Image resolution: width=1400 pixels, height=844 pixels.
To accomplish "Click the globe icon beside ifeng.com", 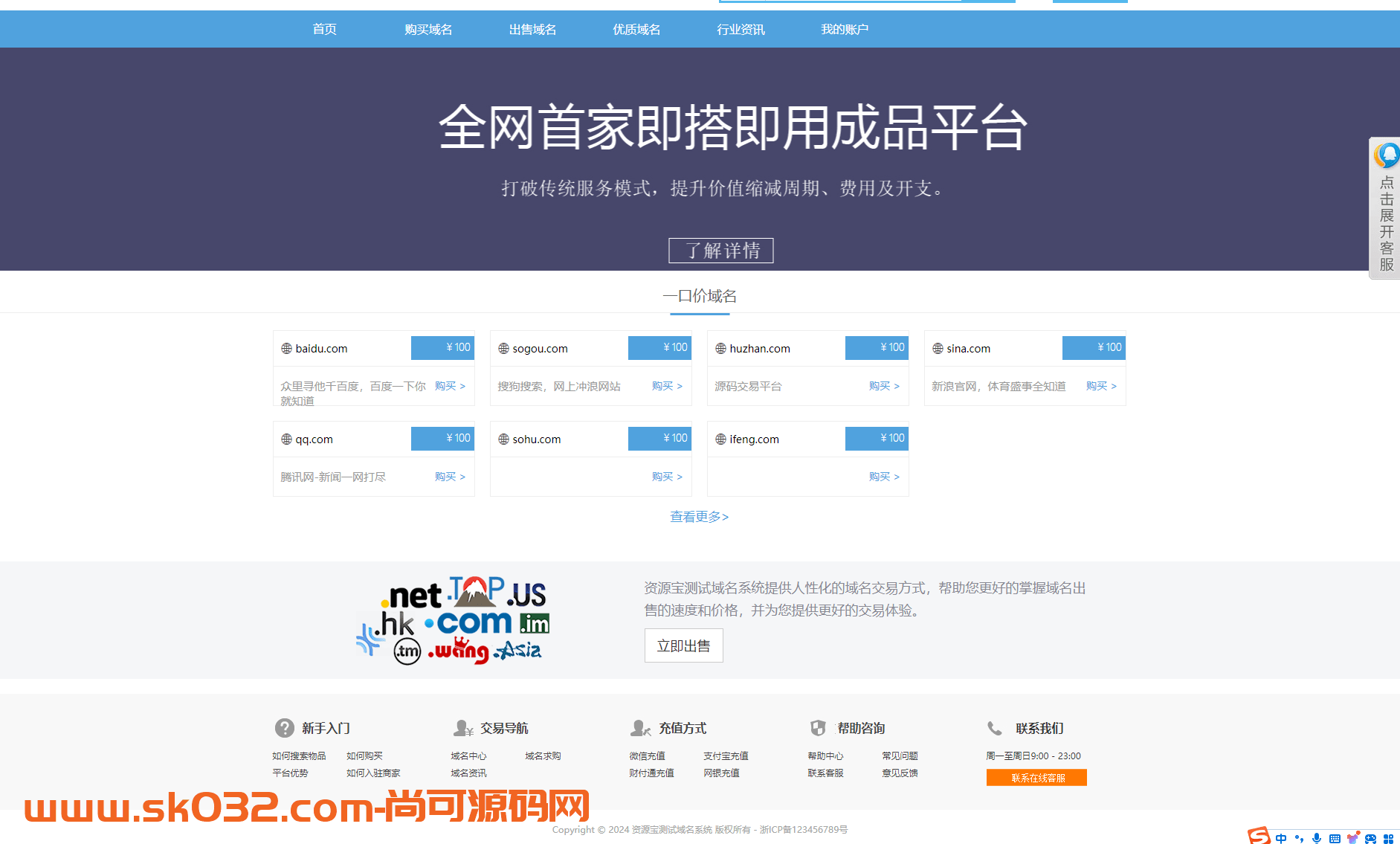I will (720, 439).
